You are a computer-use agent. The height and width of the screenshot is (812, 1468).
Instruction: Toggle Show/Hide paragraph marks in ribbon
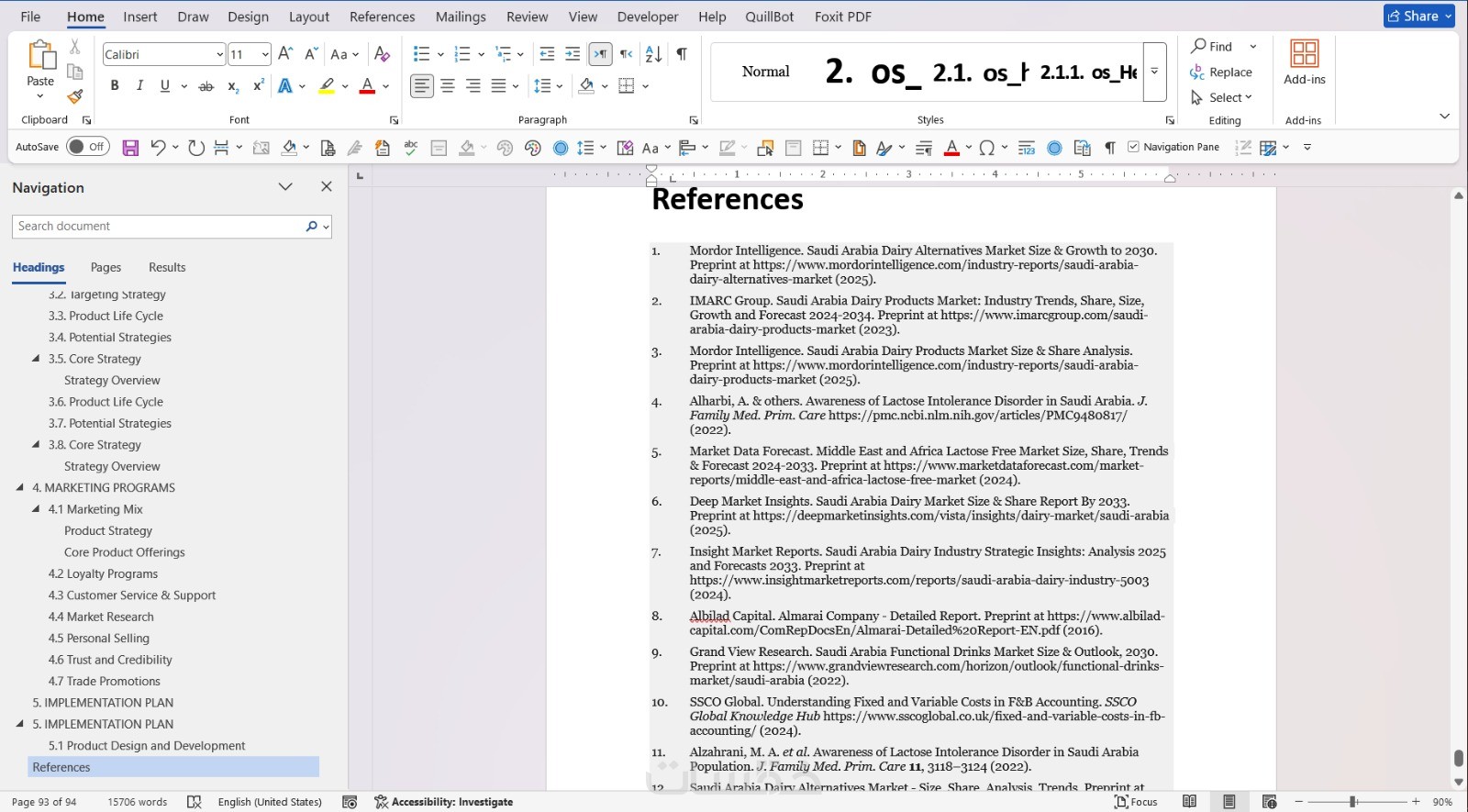click(x=682, y=54)
